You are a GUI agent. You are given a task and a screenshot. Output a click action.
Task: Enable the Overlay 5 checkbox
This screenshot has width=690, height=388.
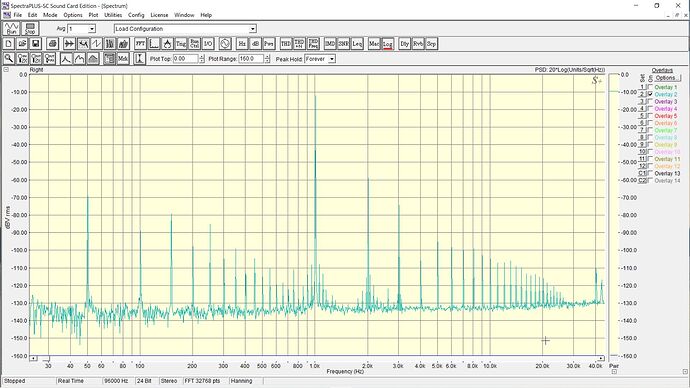tap(650, 116)
